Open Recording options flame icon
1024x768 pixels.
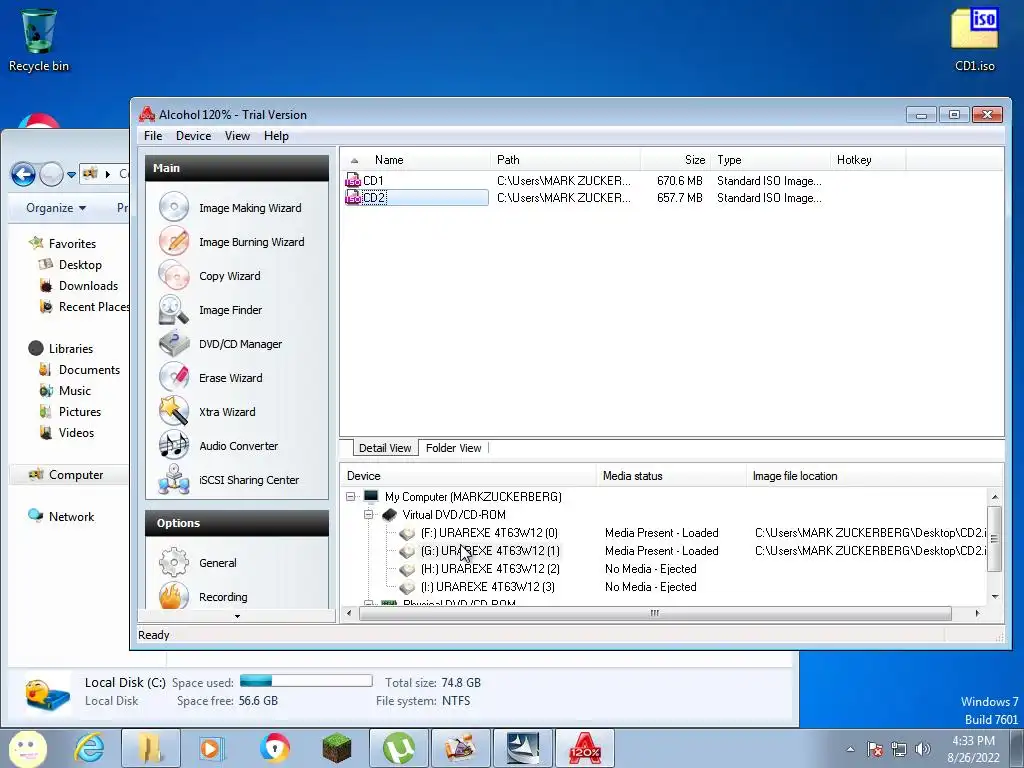pyautogui.click(x=174, y=596)
